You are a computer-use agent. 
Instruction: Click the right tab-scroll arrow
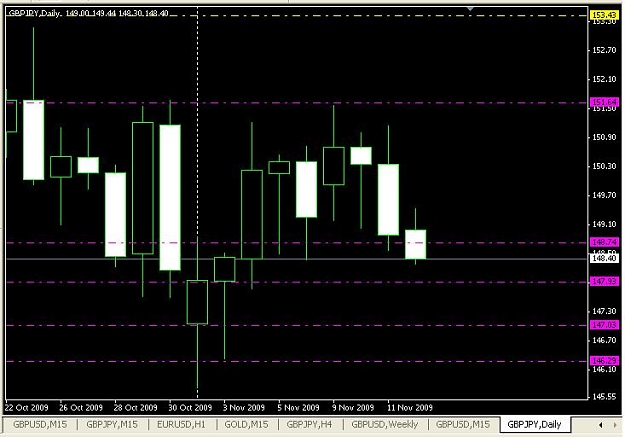(x=615, y=425)
